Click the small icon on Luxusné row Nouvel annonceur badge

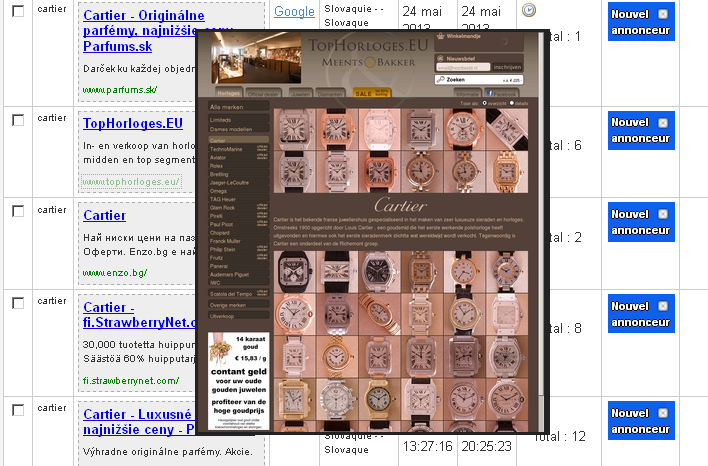pyautogui.click(x=662, y=413)
